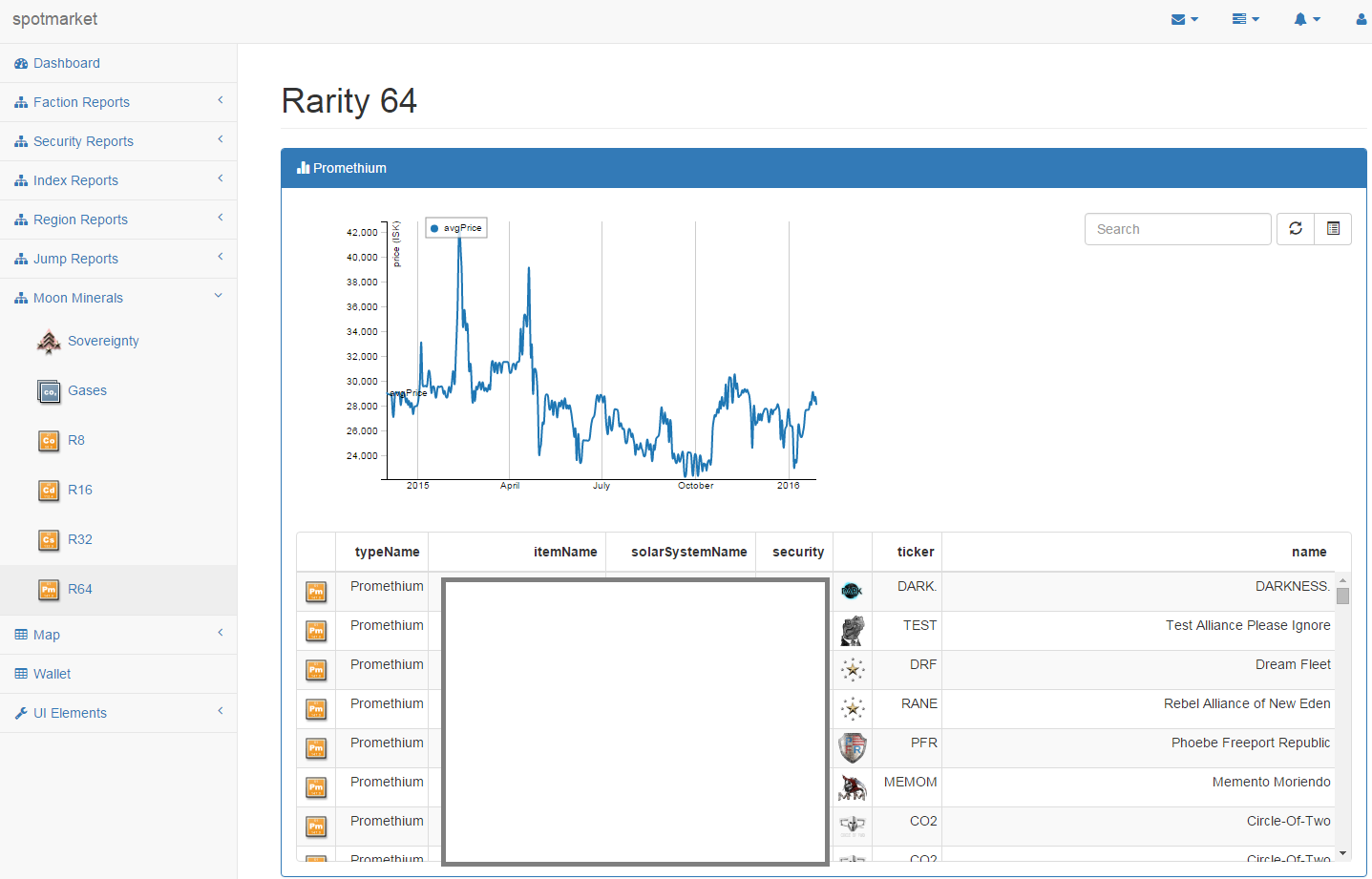Sort the table by ticker column
This screenshot has width=1372, height=879.
tap(915, 552)
